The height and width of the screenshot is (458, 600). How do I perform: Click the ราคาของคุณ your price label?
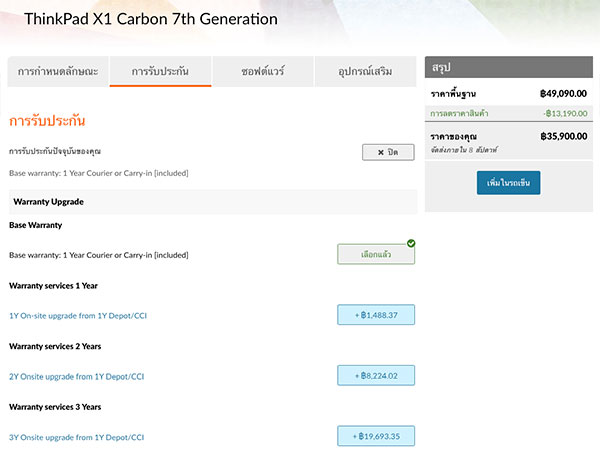454,137
